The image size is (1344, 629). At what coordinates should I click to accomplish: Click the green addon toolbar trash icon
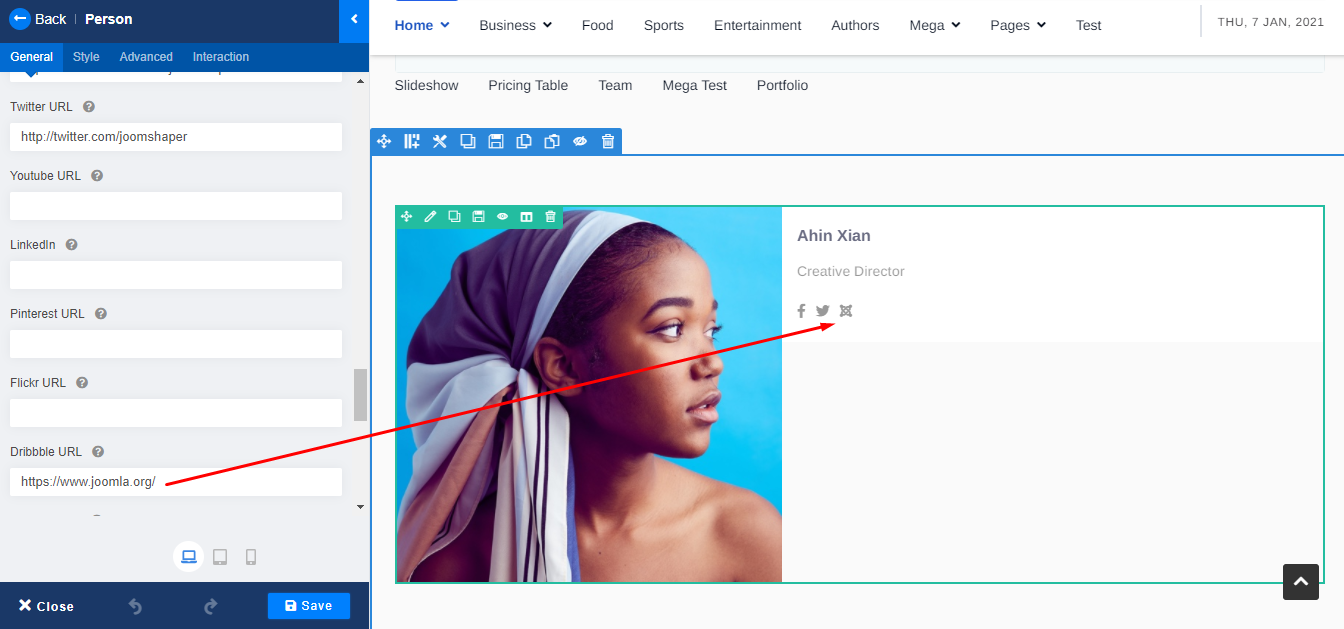[x=550, y=217]
